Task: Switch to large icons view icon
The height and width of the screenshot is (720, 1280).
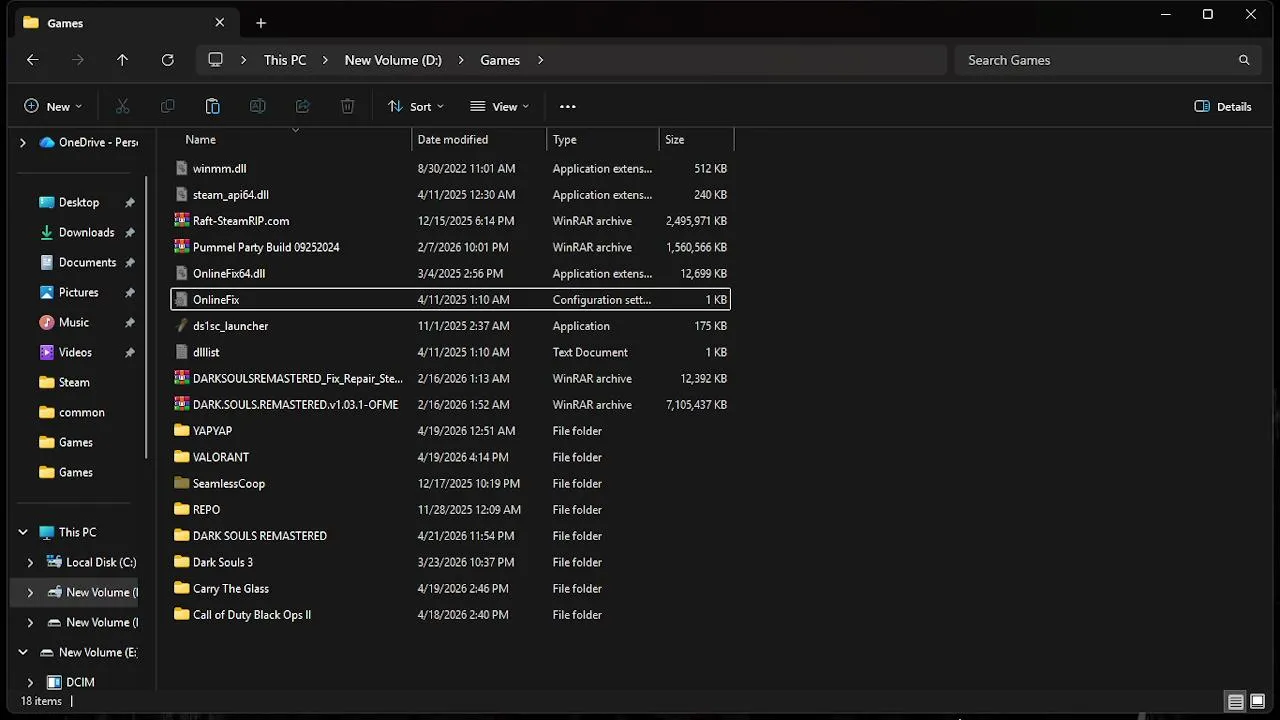Action: tap(1258, 701)
